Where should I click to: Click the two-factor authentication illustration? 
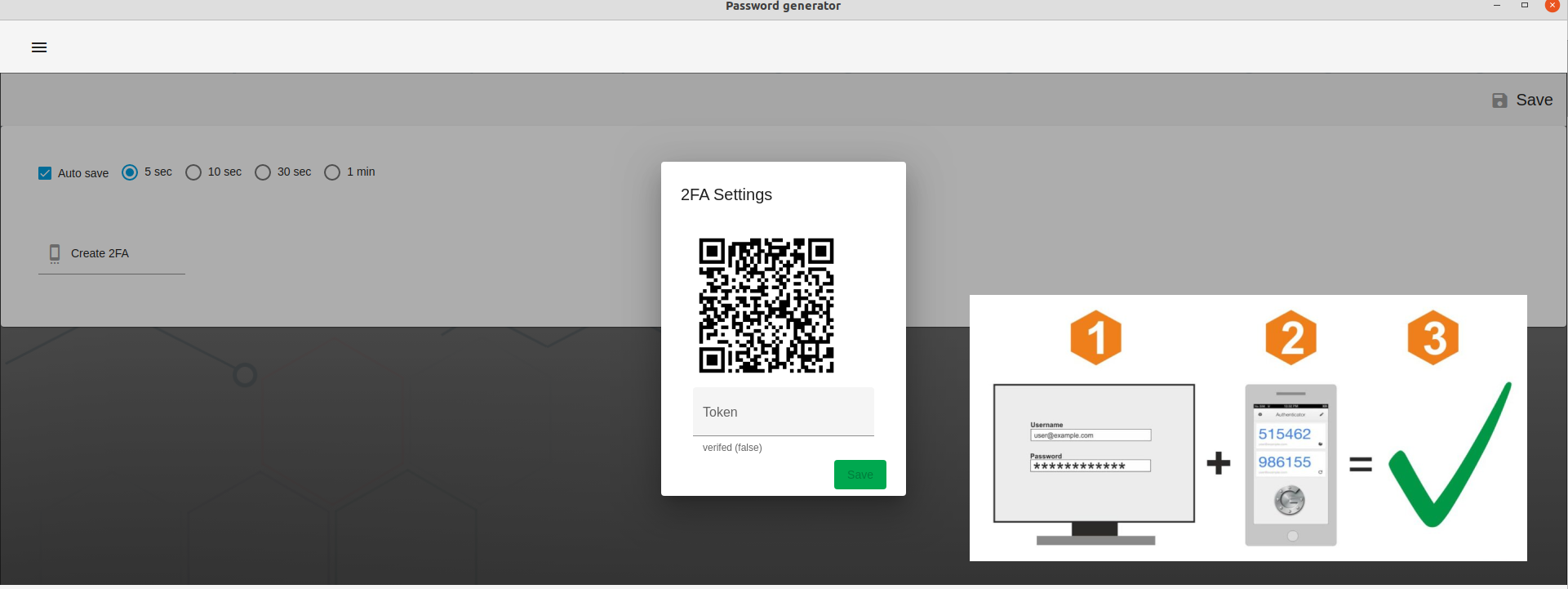pyautogui.click(x=1248, y=428)
